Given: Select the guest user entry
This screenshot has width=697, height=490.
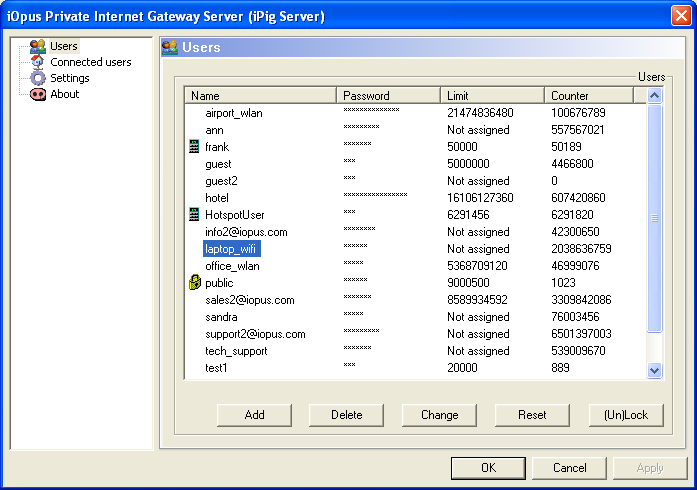Looking at the screenshot, I should [x=218, y=164].
